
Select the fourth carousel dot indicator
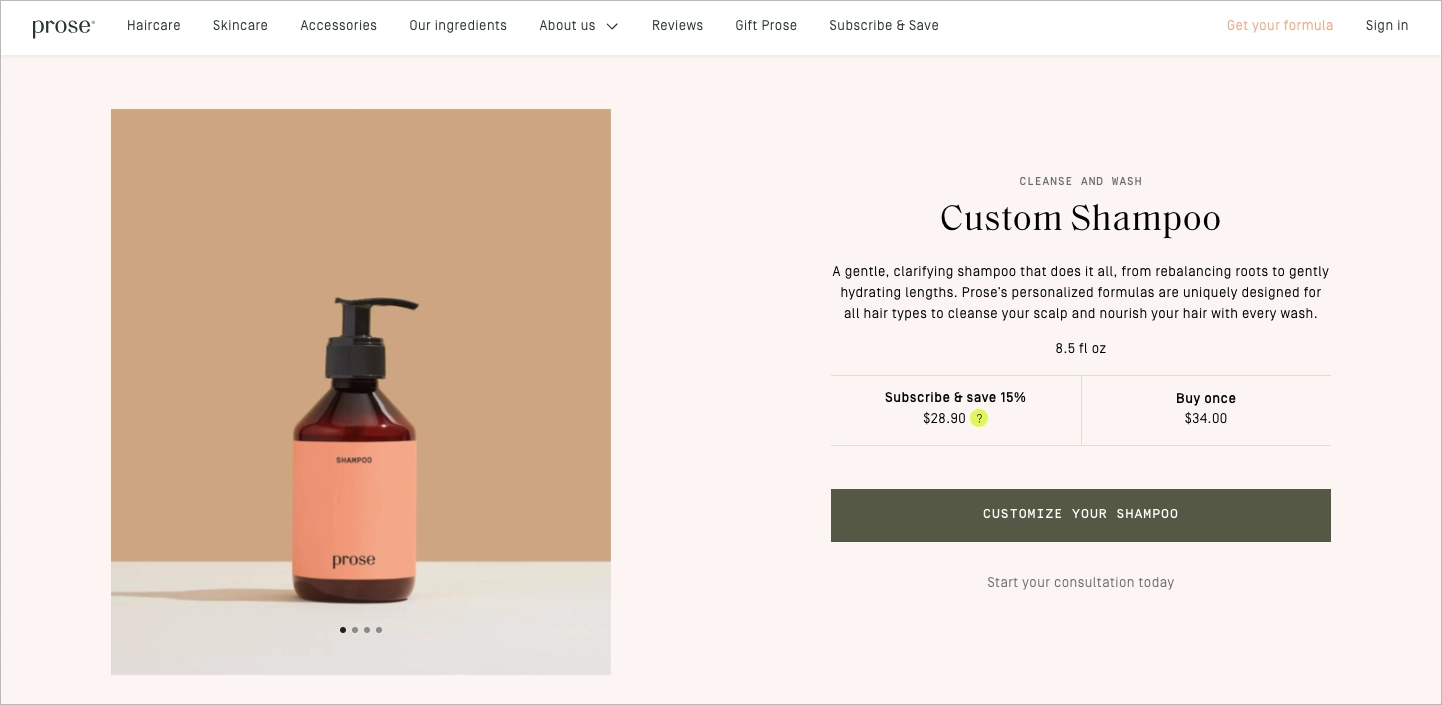[x=379, y=630]
